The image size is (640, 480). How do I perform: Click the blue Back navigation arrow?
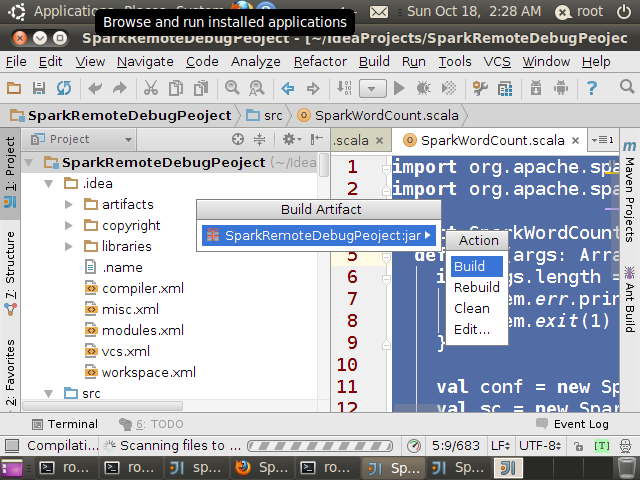pos(288,88)
